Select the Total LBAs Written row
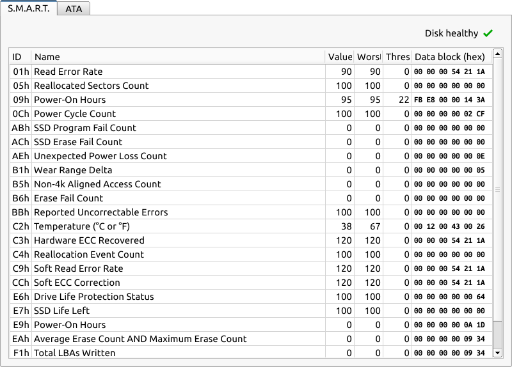Image resolution: width=512 pixels, height=367 pixels. [x=251, y=352]
